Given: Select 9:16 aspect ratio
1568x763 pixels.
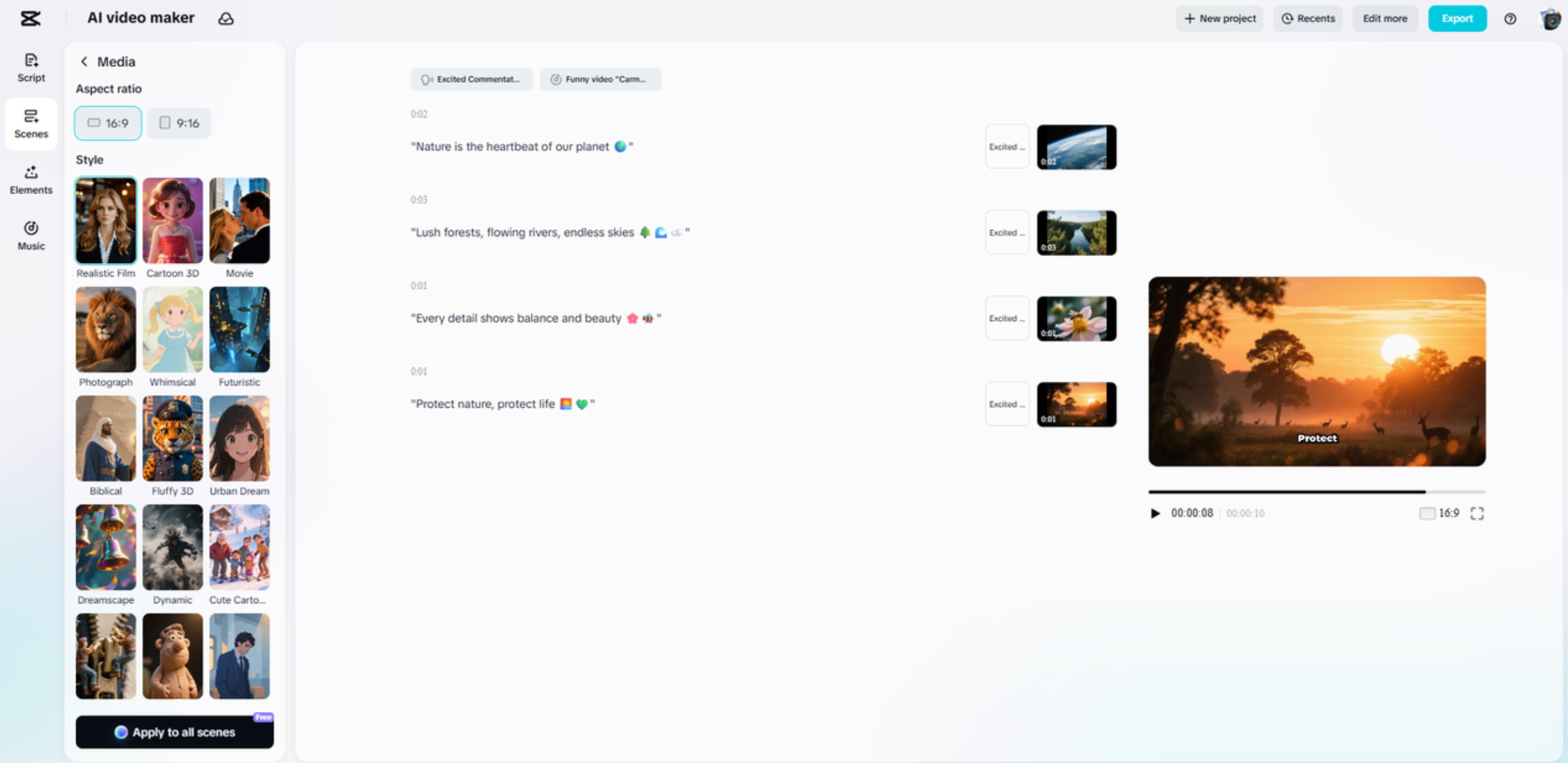Looking at the screenshot, I should pos(179,123).
